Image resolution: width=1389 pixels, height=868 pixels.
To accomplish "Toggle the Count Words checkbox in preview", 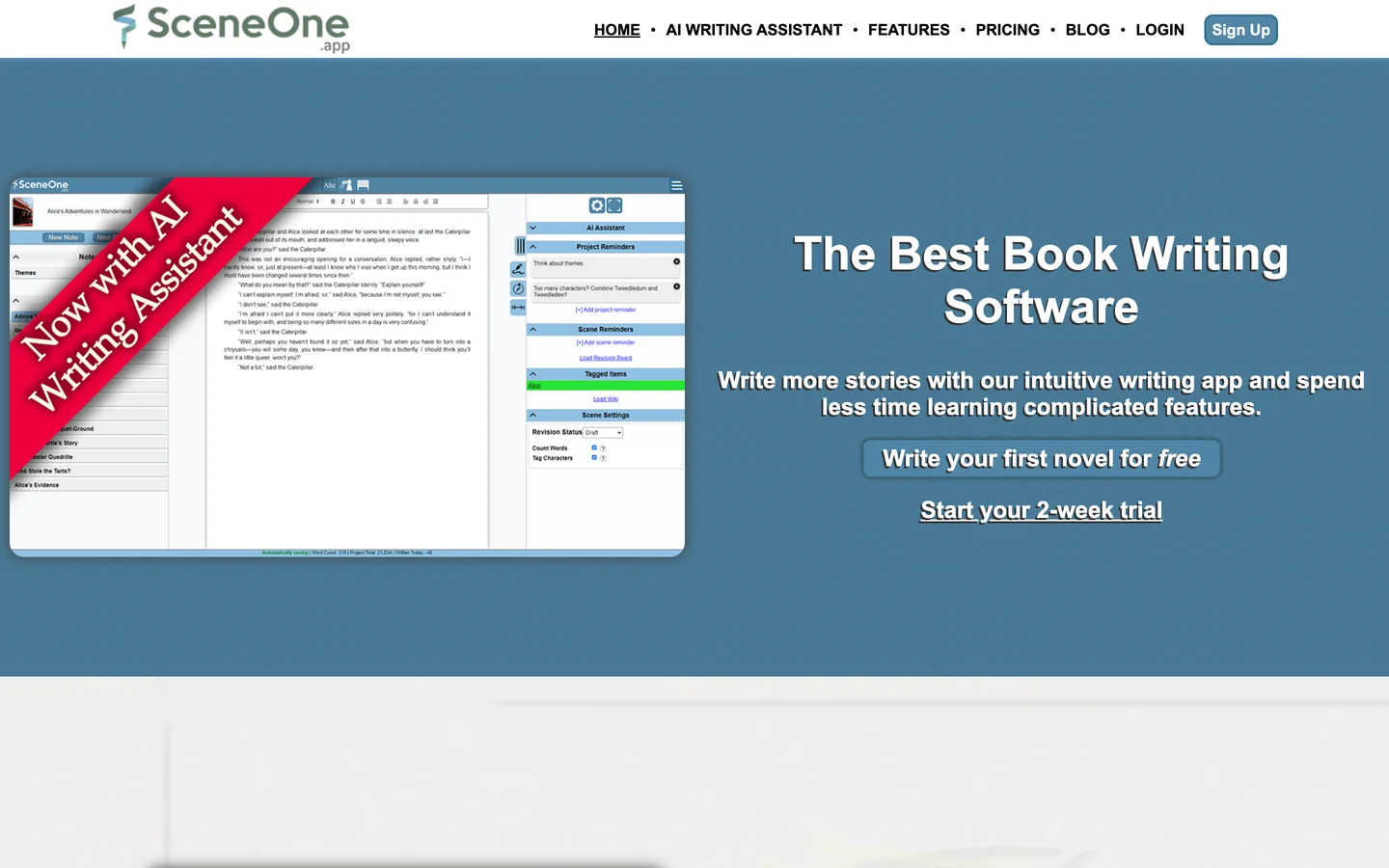I will 594,448.
